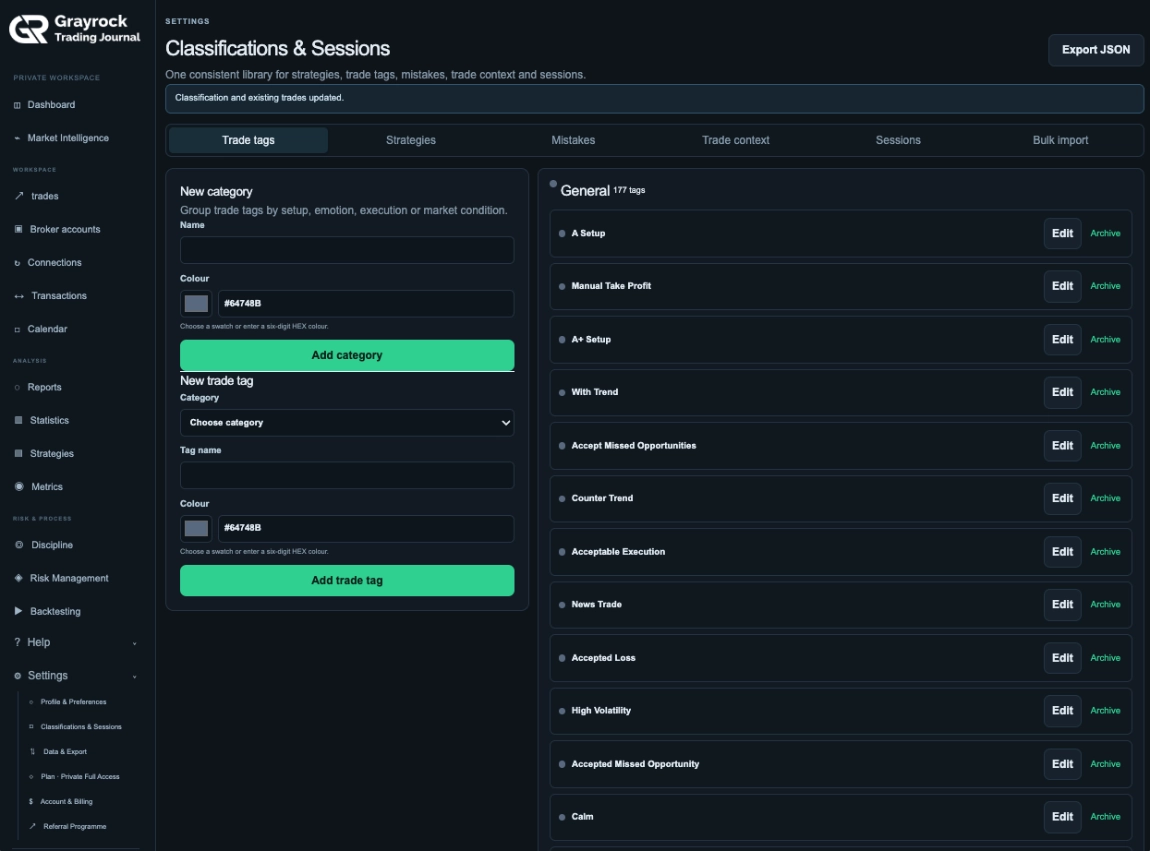Open Classifications & Sessions sub-item
The image size is (1150, 851).
point(81,727)
